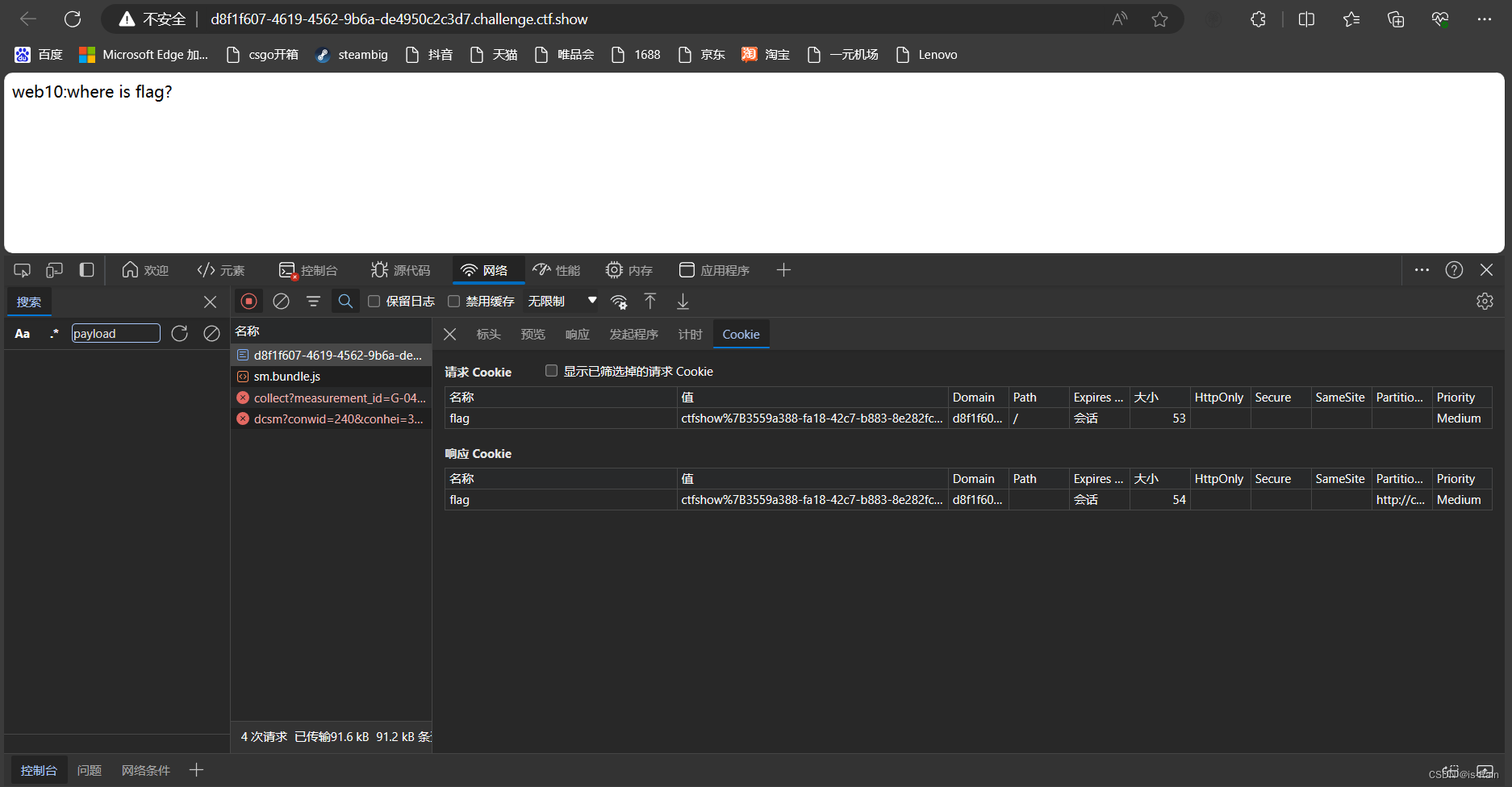Select the sm.bundle.js request

(x=286, y=376)
